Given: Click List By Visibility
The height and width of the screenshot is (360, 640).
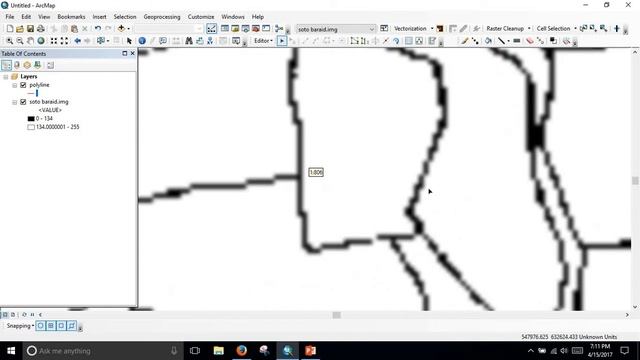Looking at the screenshot, I should (27, 65).
